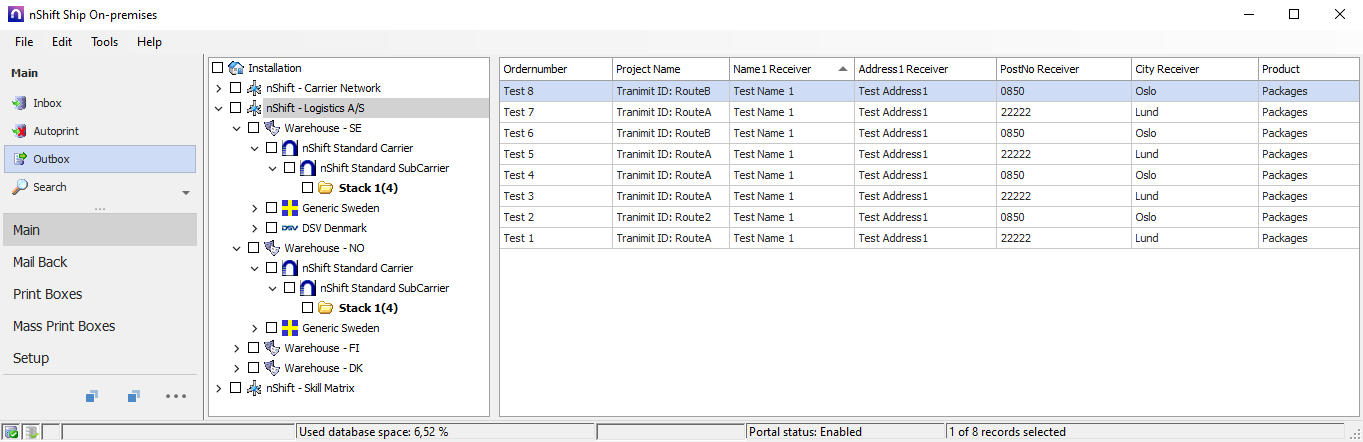Click the DSV Denmark carrier logo icon
The image size is (1363, 442).
pos(290,228)
